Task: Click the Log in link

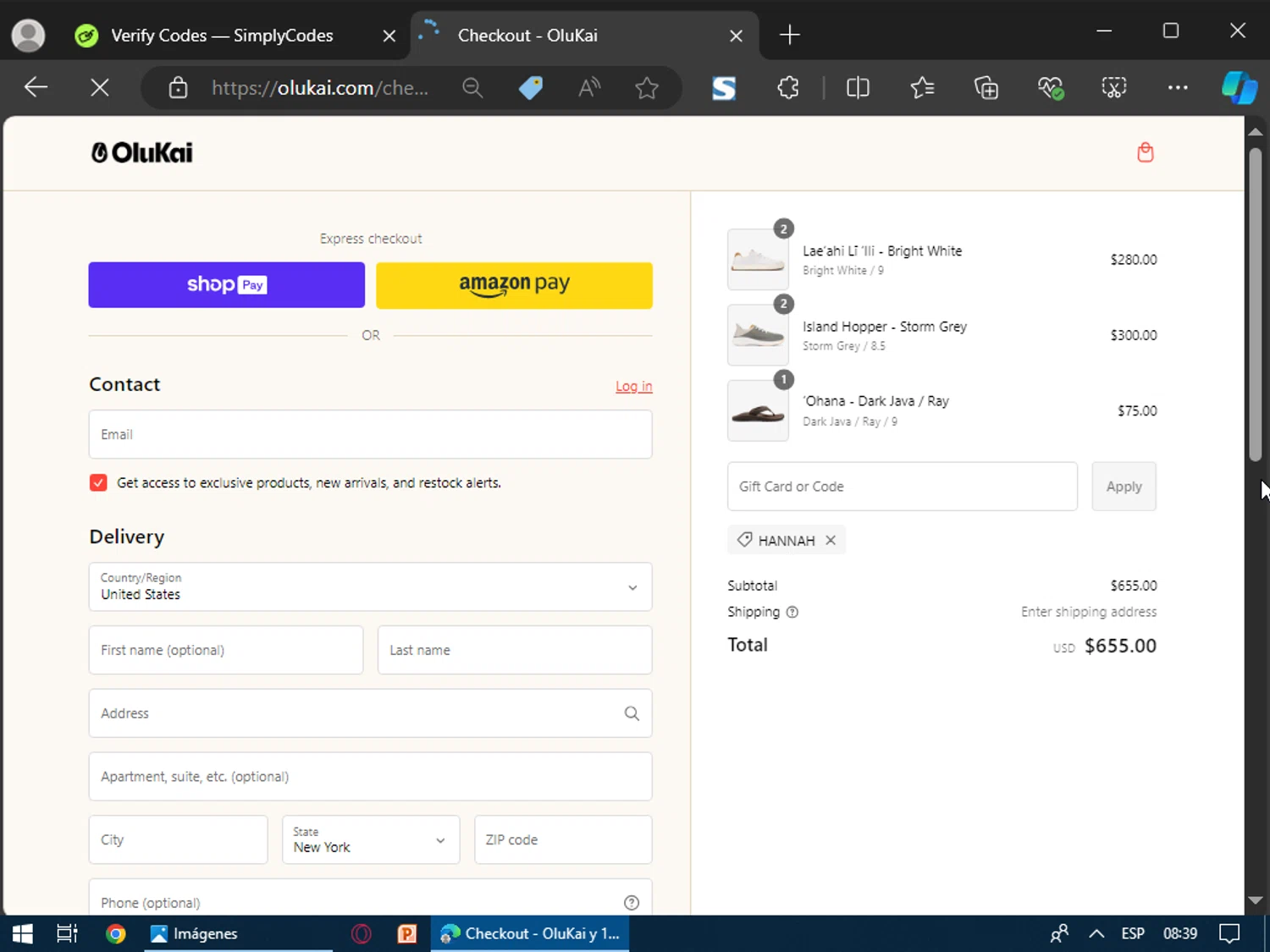Action: (633, 386)
